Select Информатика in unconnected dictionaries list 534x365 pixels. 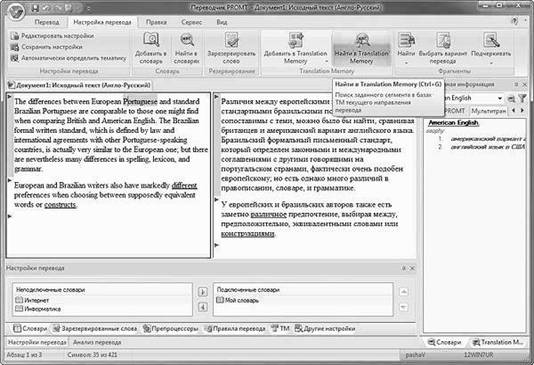coord(38,309)
